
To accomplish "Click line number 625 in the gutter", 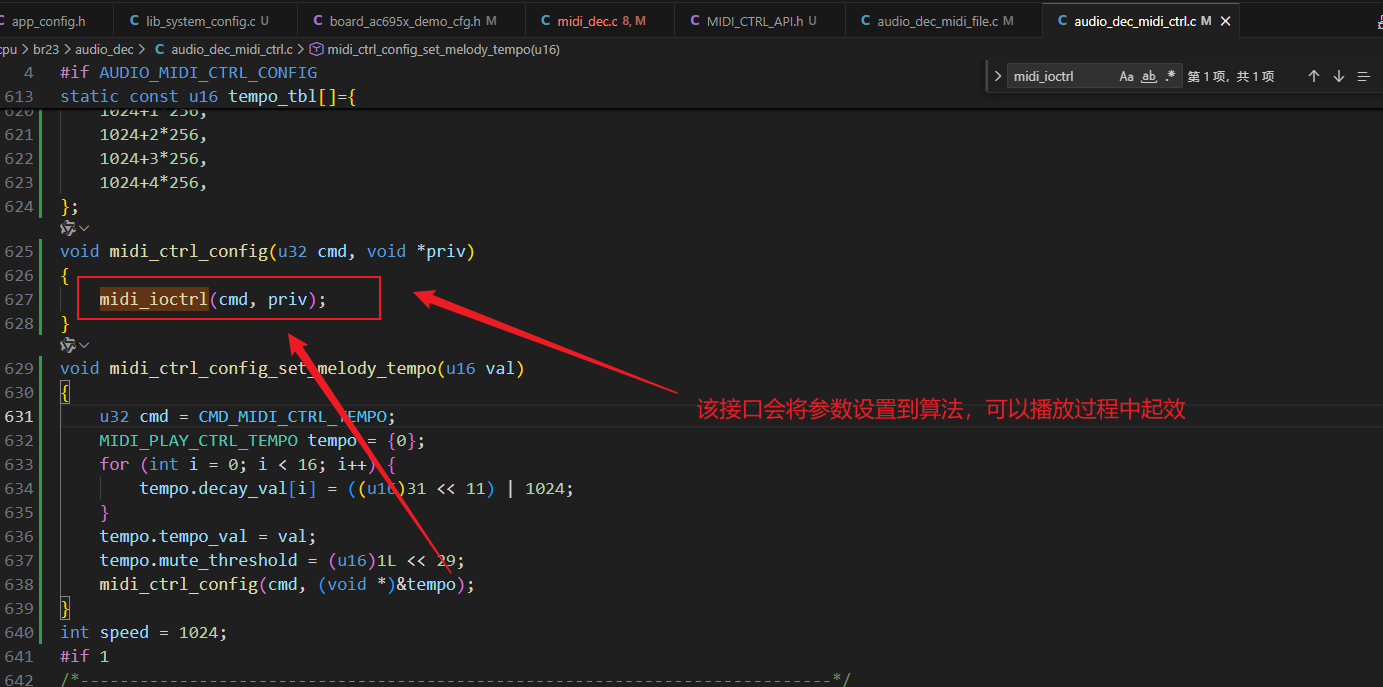I will 18,251.
